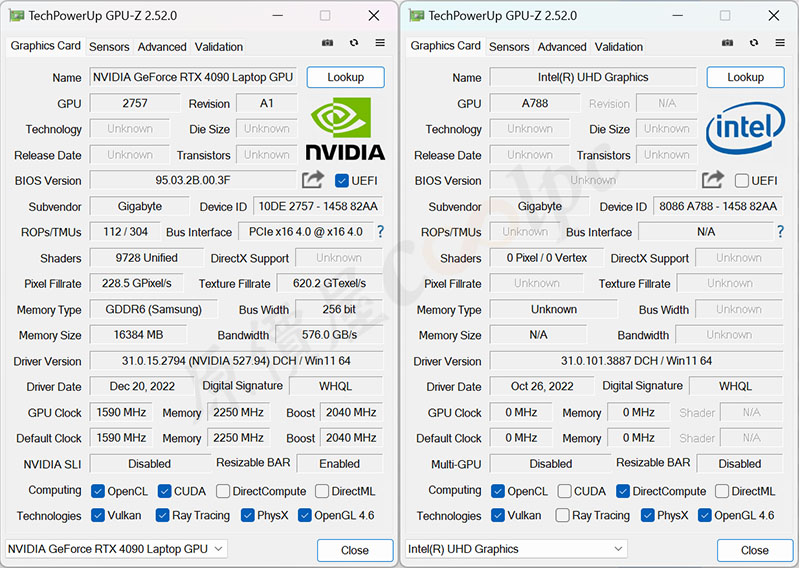Click the Name field showing Intel(R) UHD Graphics
Image resolution: width=800 pixels, height=568 pixels.
point(593,77)
